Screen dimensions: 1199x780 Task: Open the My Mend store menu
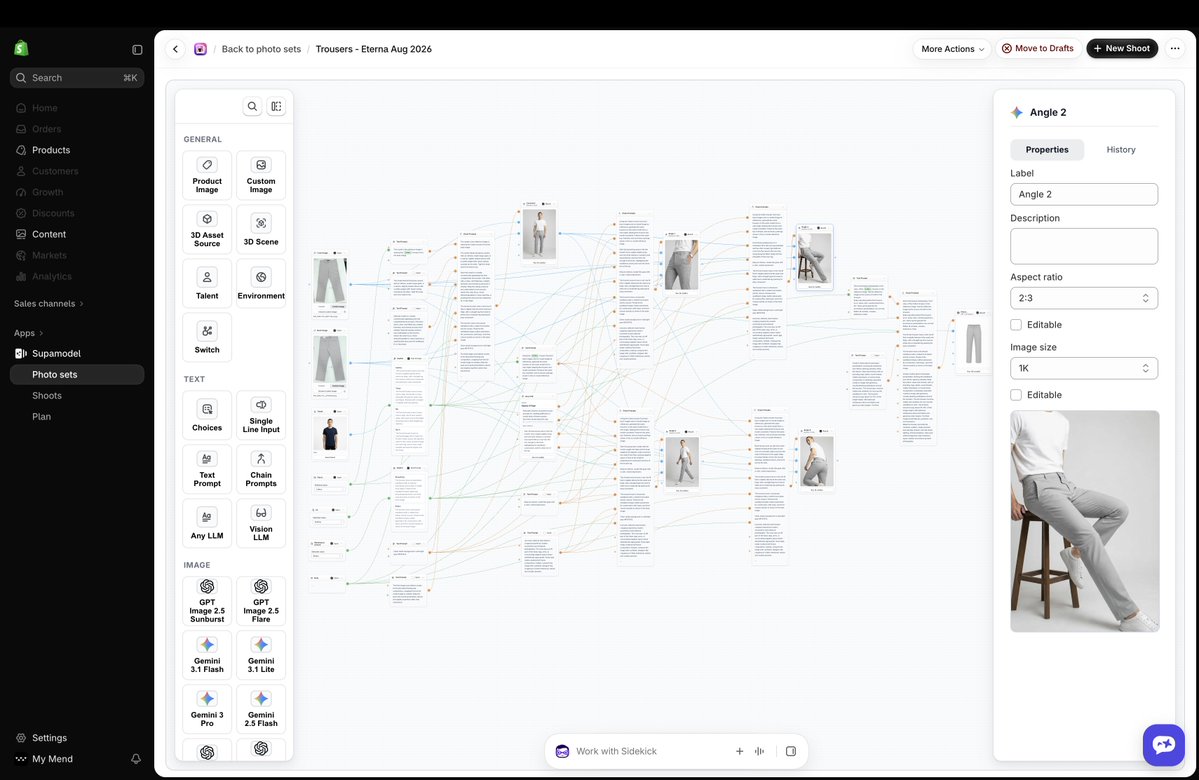[x=52, y=759]
